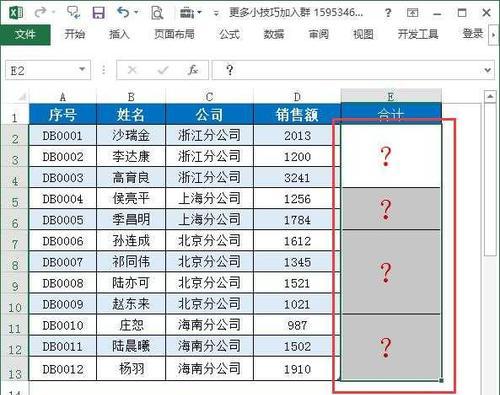Switch to the 开发工具 ribbon tab
This screenshot has height=395, width=500.
point(418,34)
